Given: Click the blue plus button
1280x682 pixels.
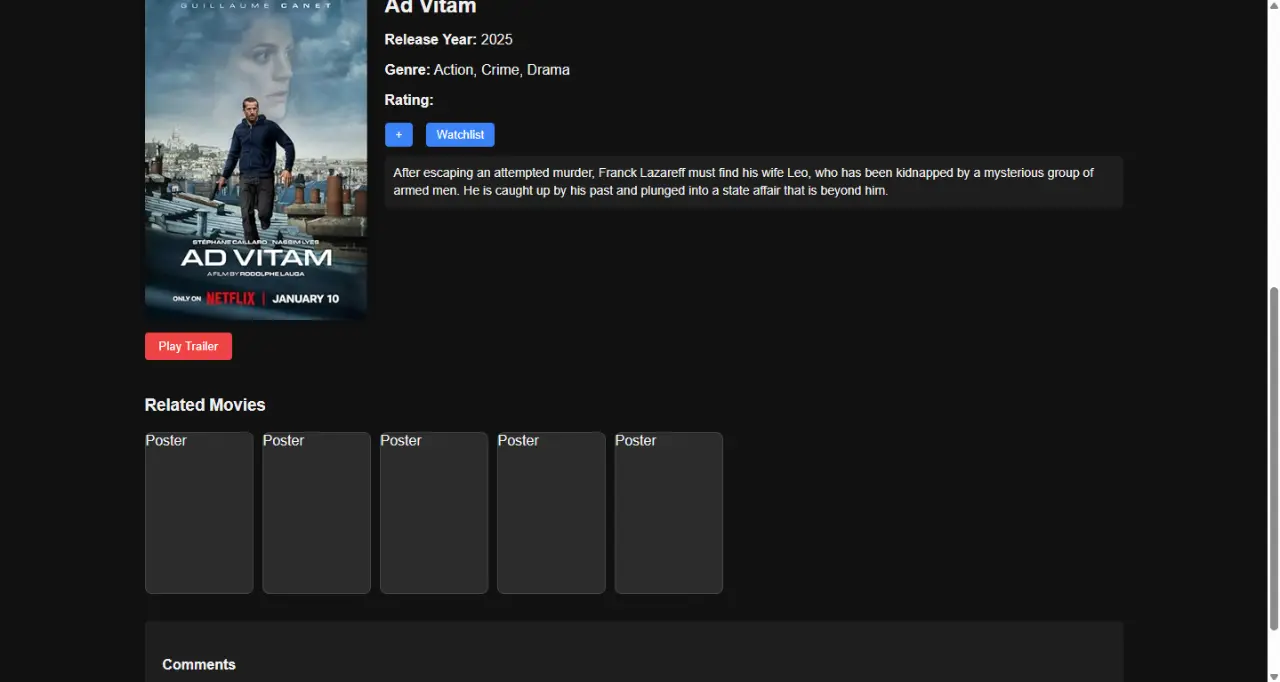Looking at the screenshot, I should click(398, 135).
